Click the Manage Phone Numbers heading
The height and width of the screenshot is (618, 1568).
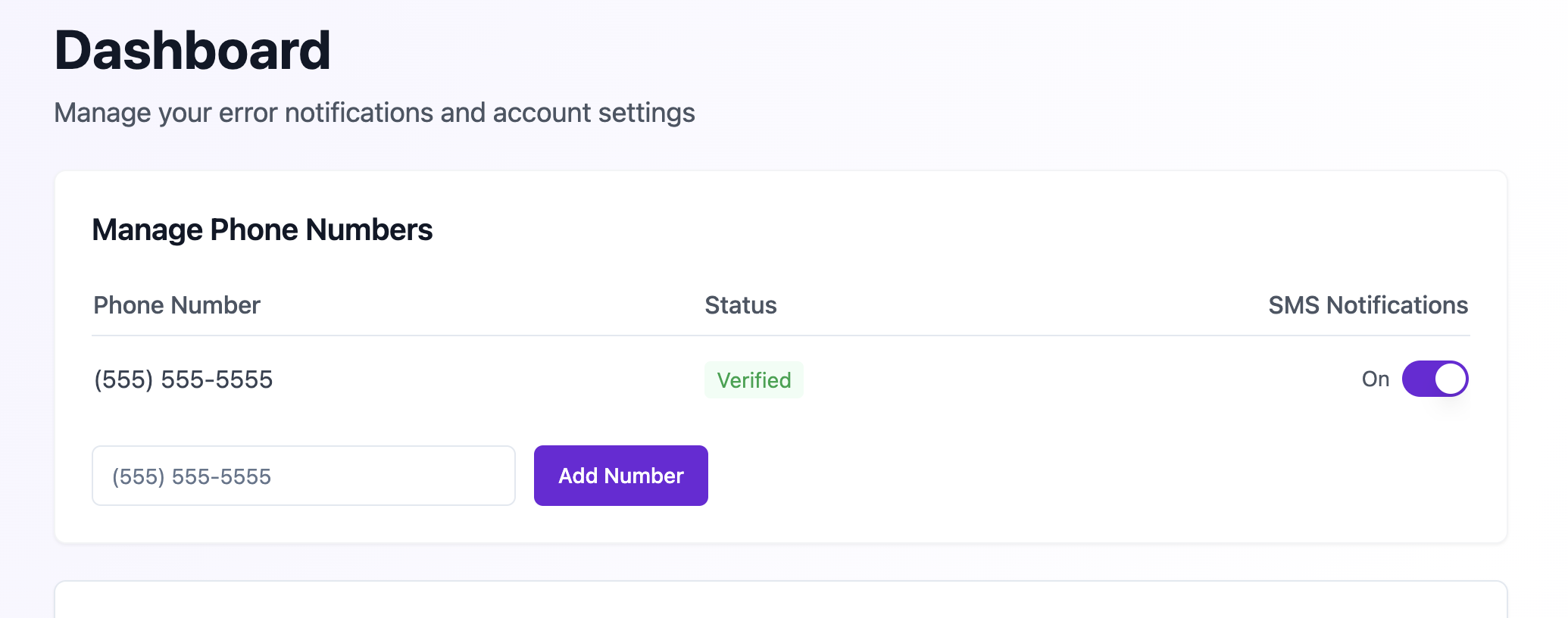coord(262,229)
